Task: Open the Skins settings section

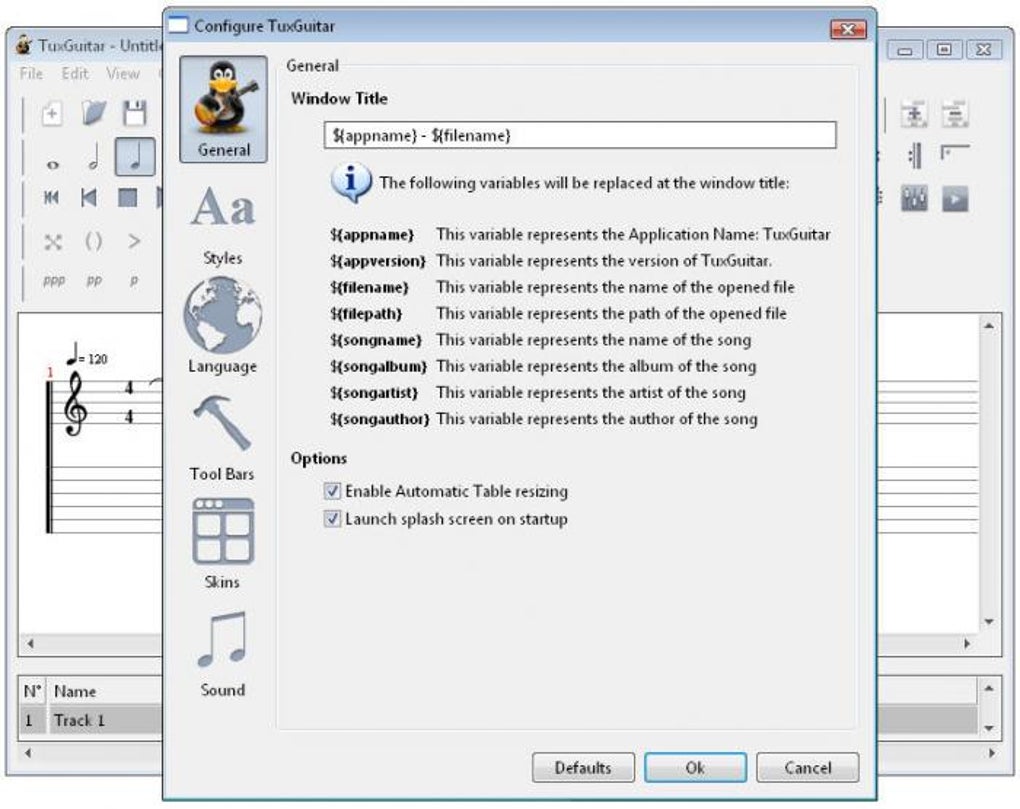Action: [x=222, y=544]
